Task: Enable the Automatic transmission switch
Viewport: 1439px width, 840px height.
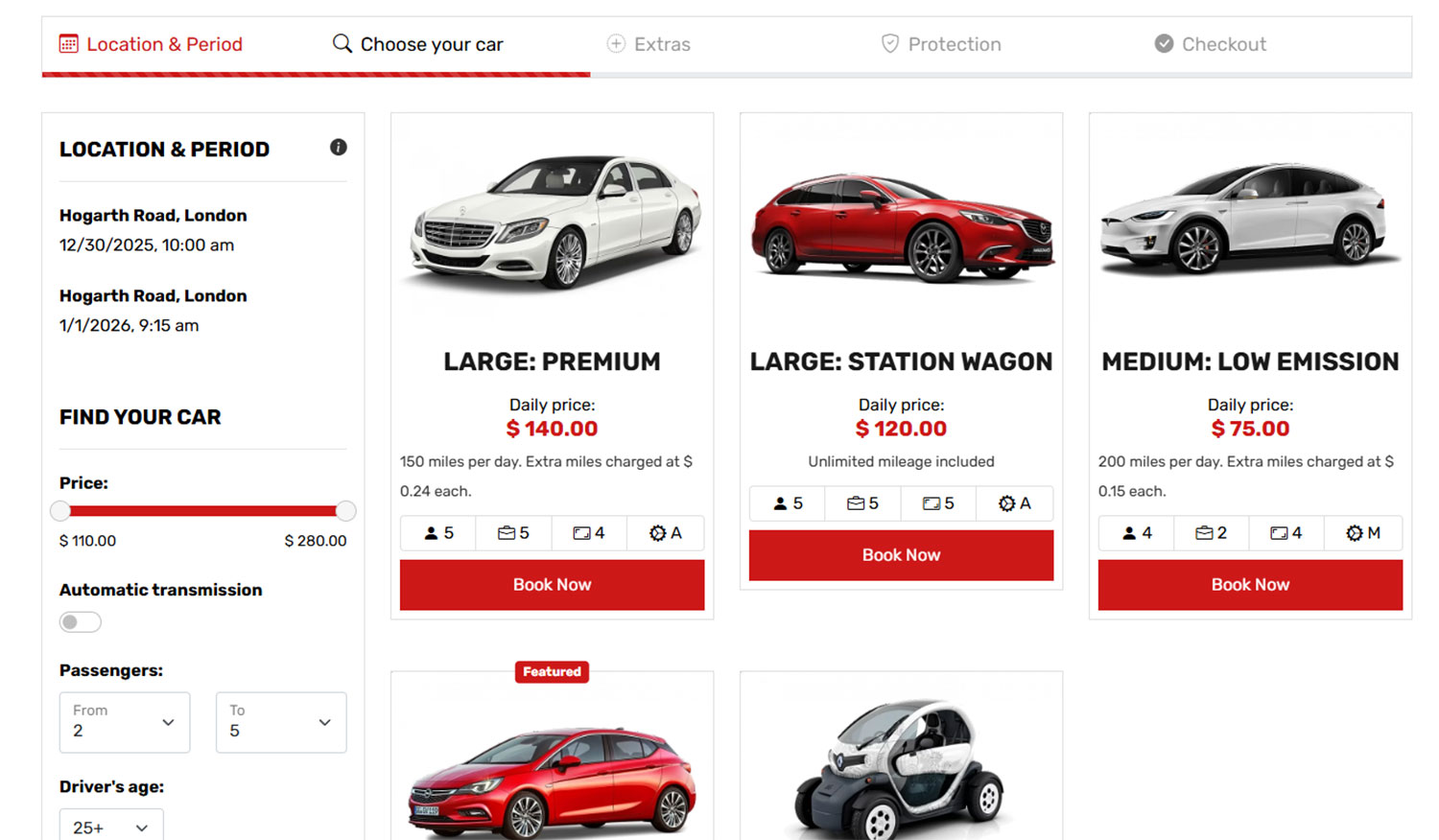Action: (x=81, y=622)
